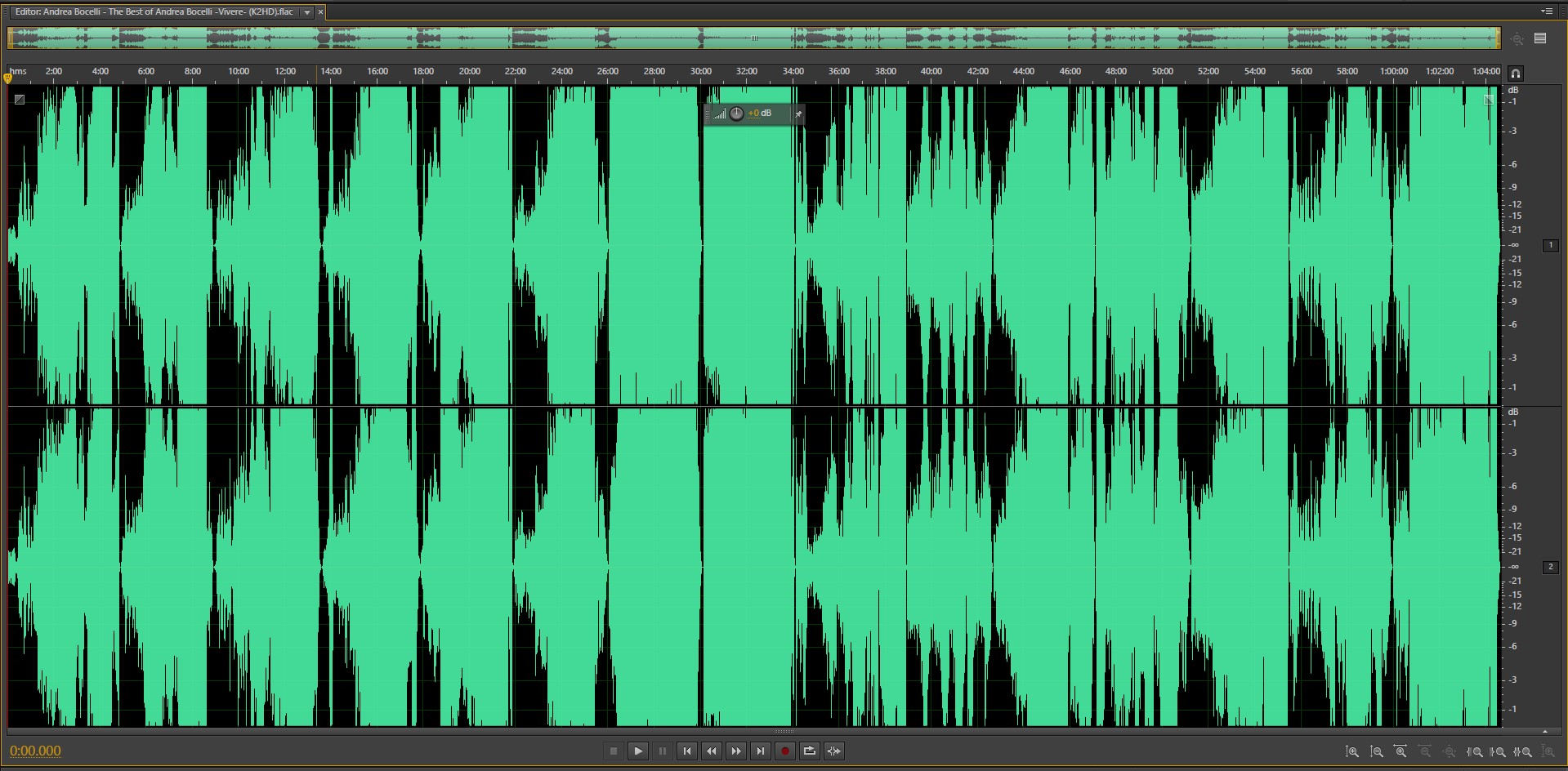Image resolution: width=1568 pixels, height=771 pixels.
Task: Open channel 1 enable options
Action: point(1550,245)
